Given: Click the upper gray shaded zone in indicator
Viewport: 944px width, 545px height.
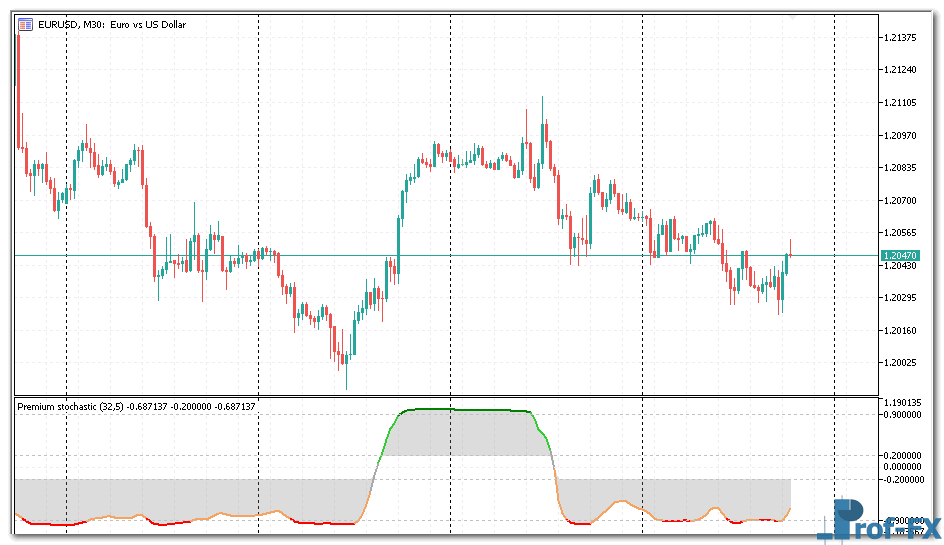Looking at the screenshot, I should pyautogui.click(x=465, y=433).
